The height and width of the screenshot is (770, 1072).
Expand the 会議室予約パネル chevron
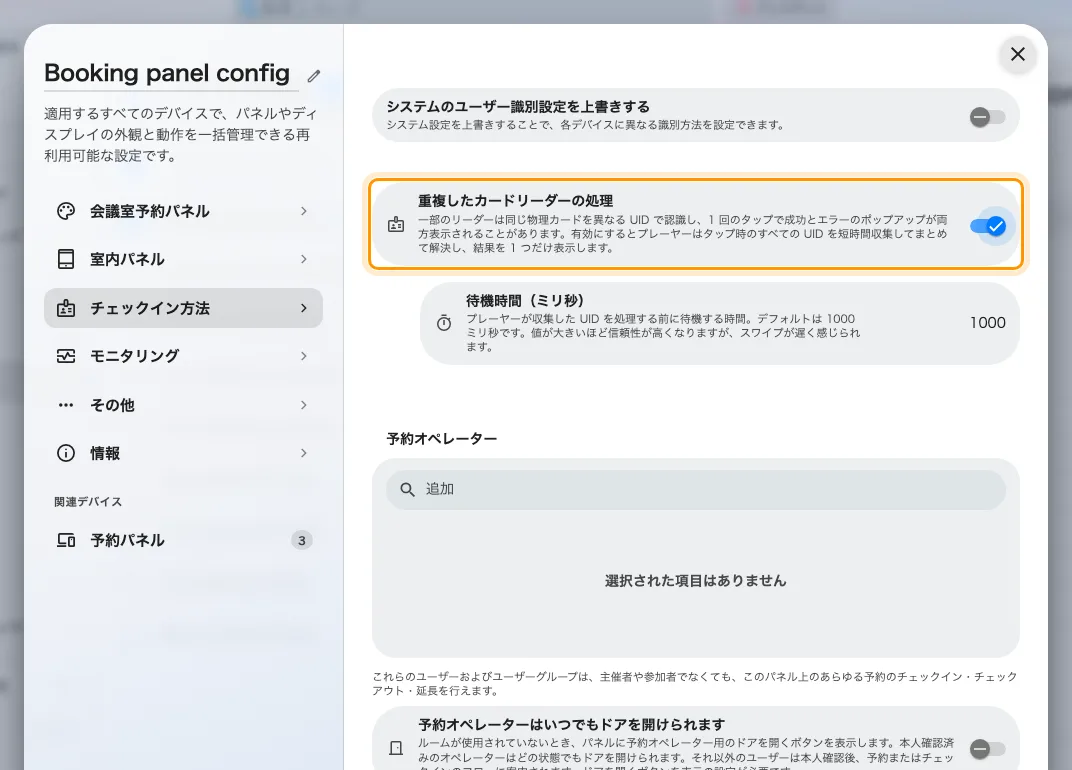click(x=304, y=211)
